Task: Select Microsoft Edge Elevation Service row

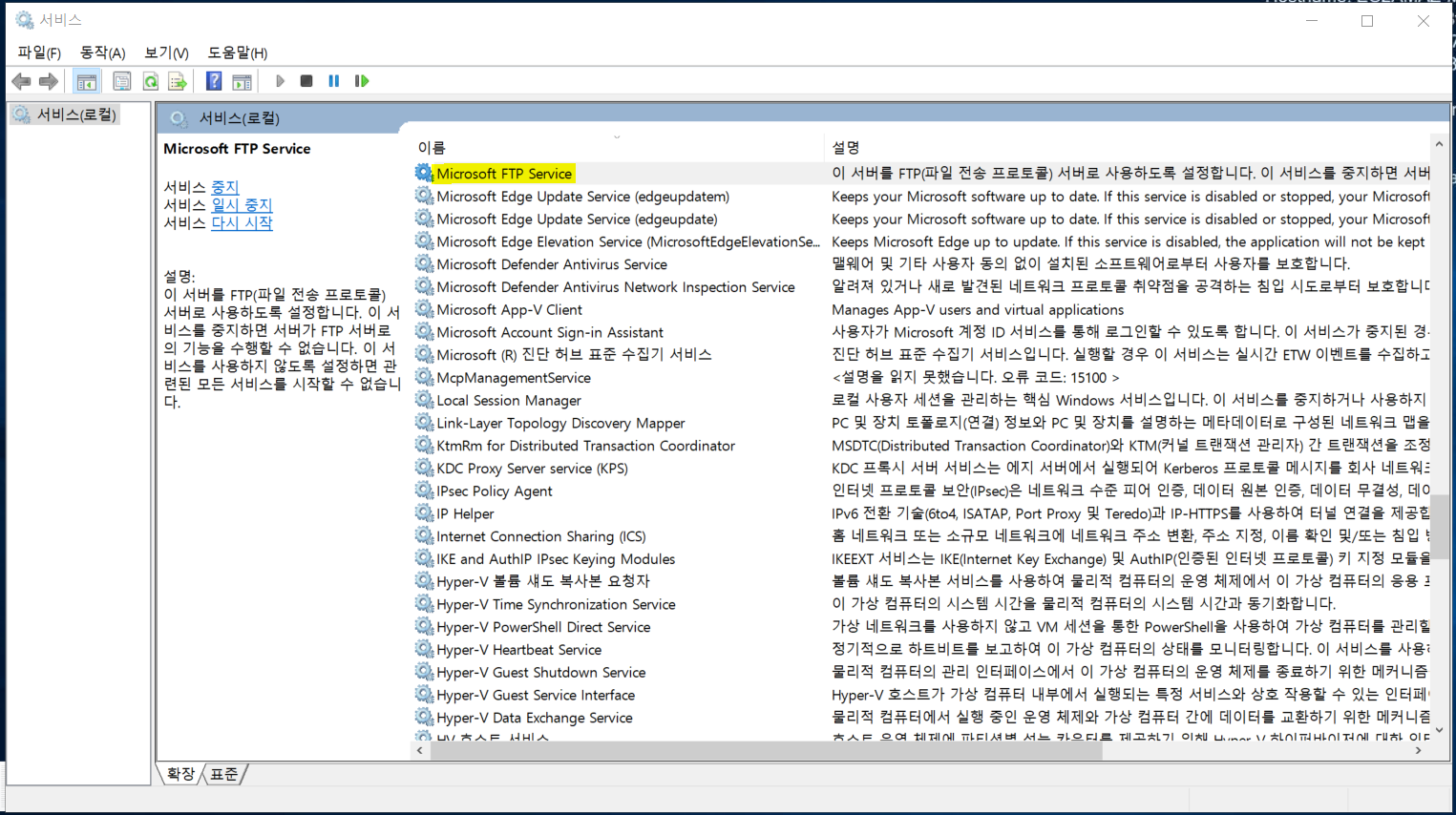Action: (x=627, y=242)
